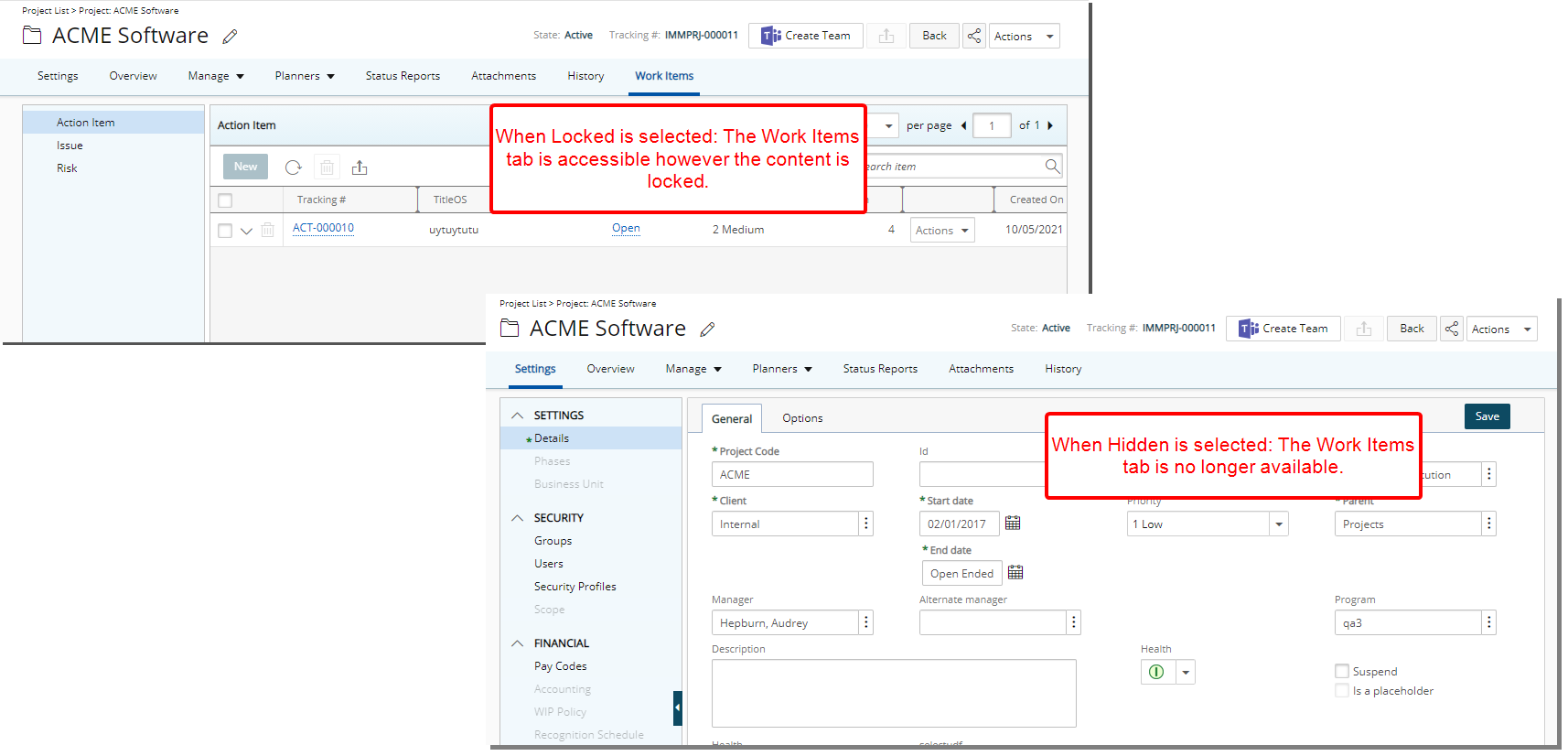The height and width of the screenshot is (756, 1568).
Task: Open the row Actions dropdown for ACT-000010
Action: (942, 230)
